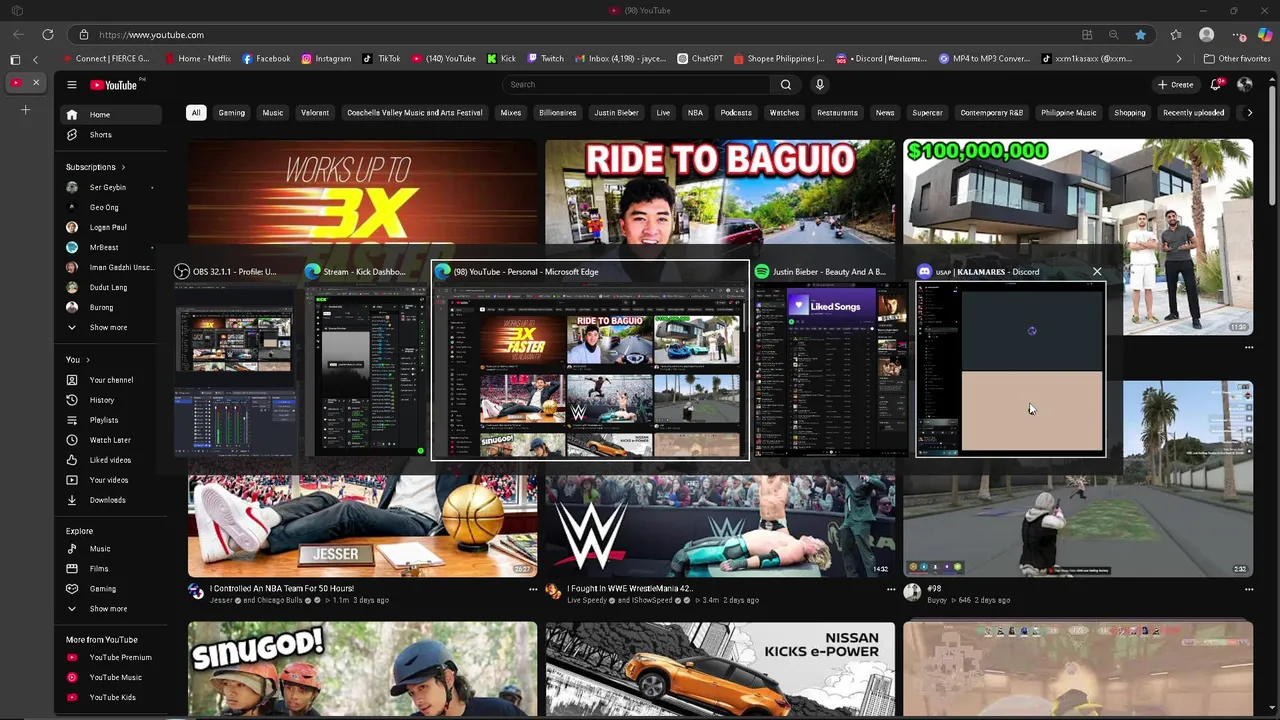
Task: Close the YouTube vertical tab
Action: [36, 83]
